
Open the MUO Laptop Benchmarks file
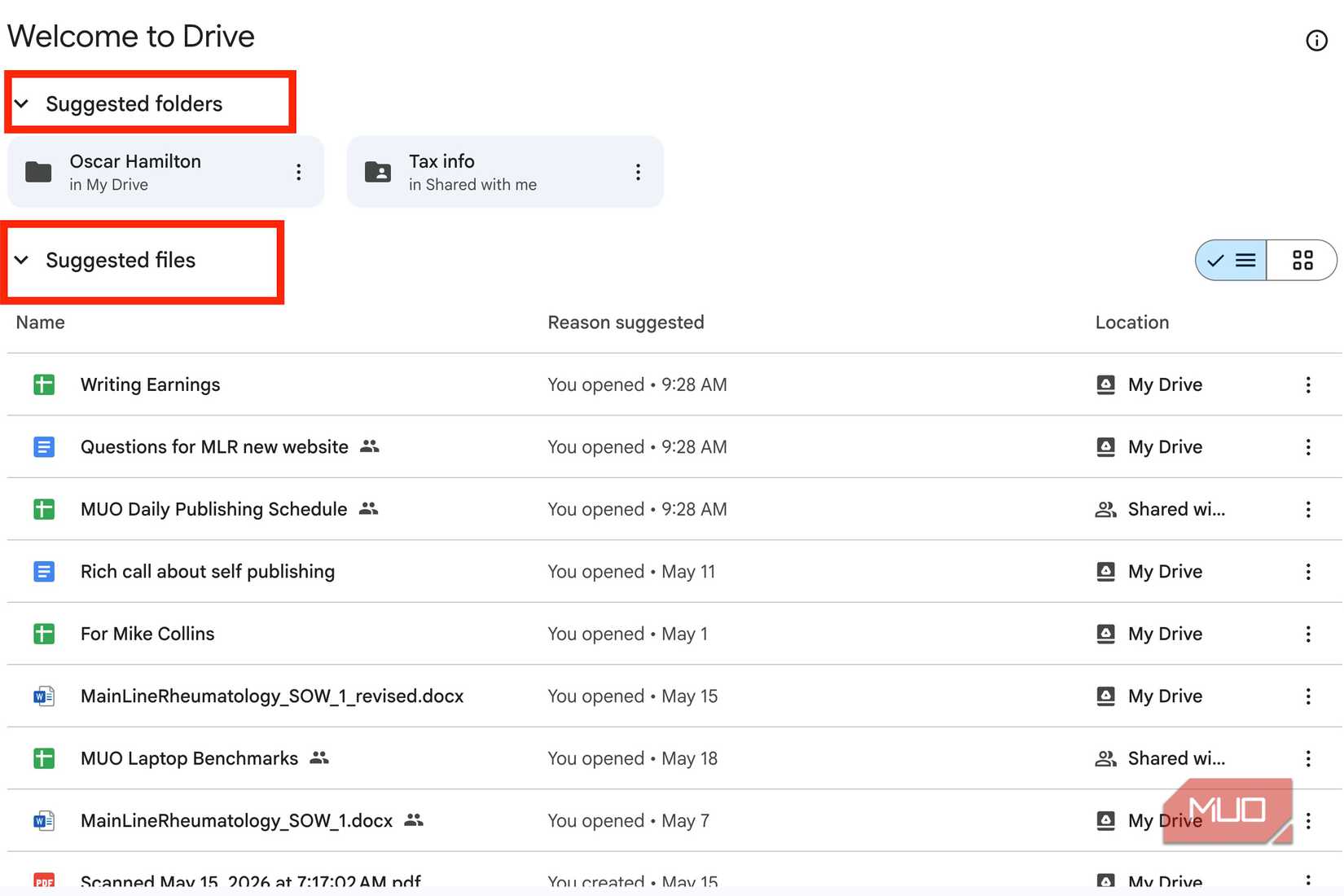(x=189, y=758)
